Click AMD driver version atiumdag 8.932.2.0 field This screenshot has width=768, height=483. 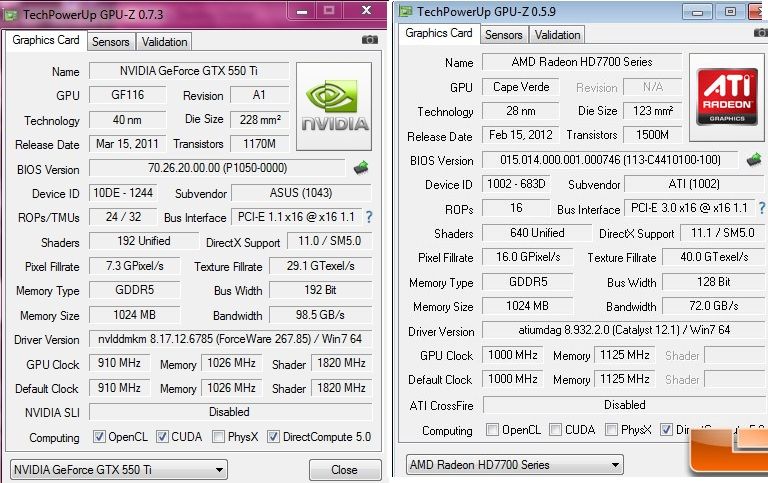[624, 330]
